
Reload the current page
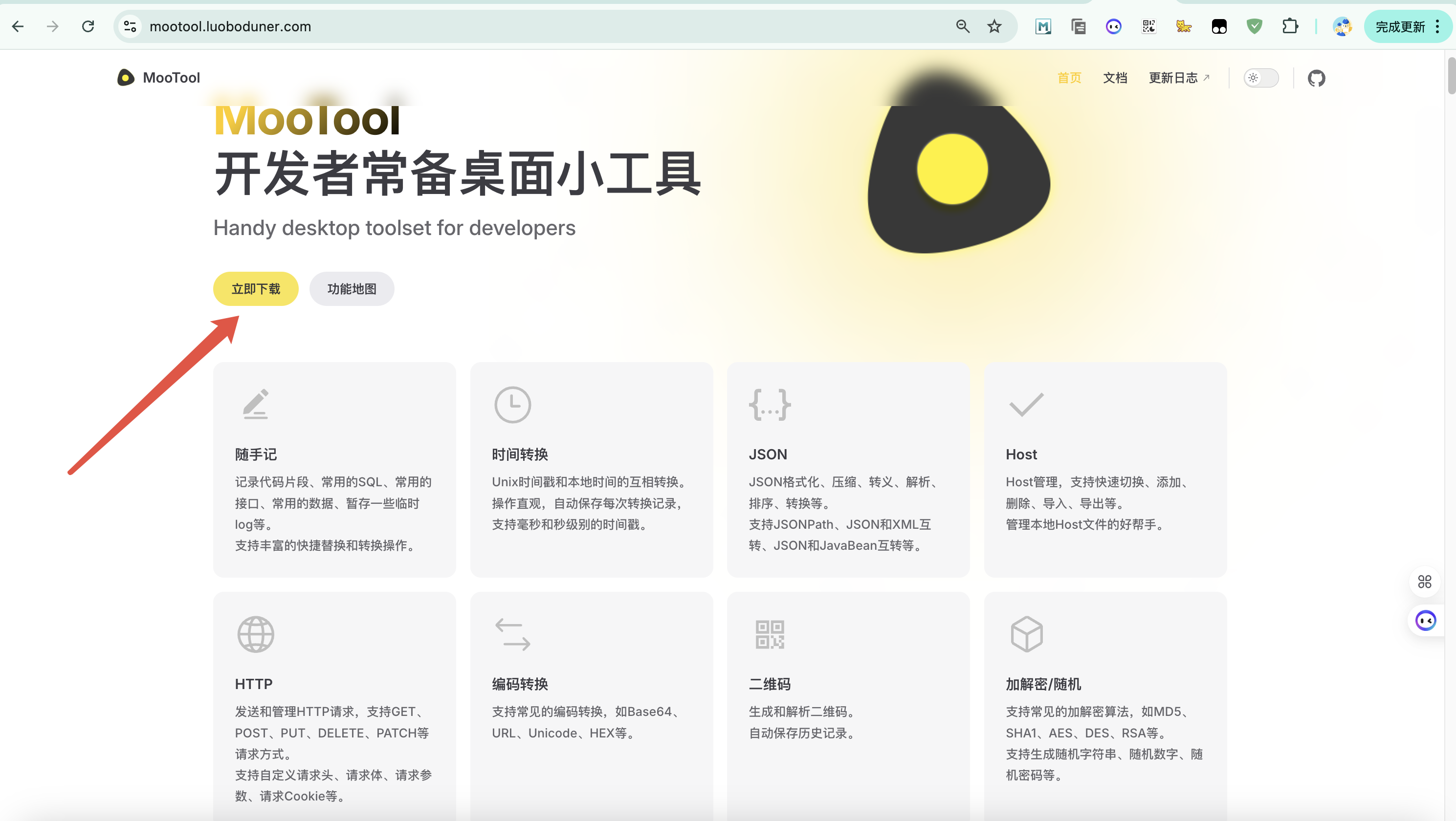[x=88, y=26]
